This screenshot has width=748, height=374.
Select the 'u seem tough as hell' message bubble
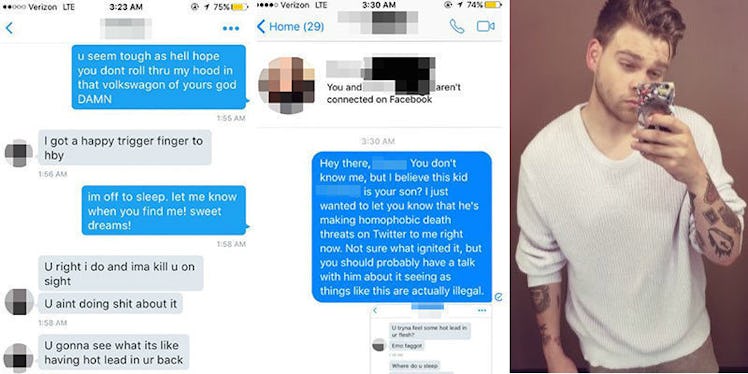click(x=159, y=77)
